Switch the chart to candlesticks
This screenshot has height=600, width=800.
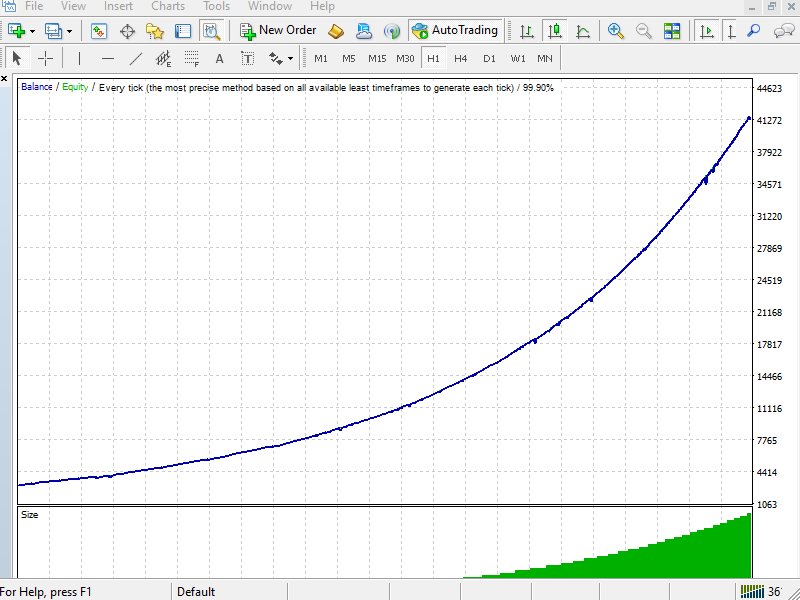(555, 31)
